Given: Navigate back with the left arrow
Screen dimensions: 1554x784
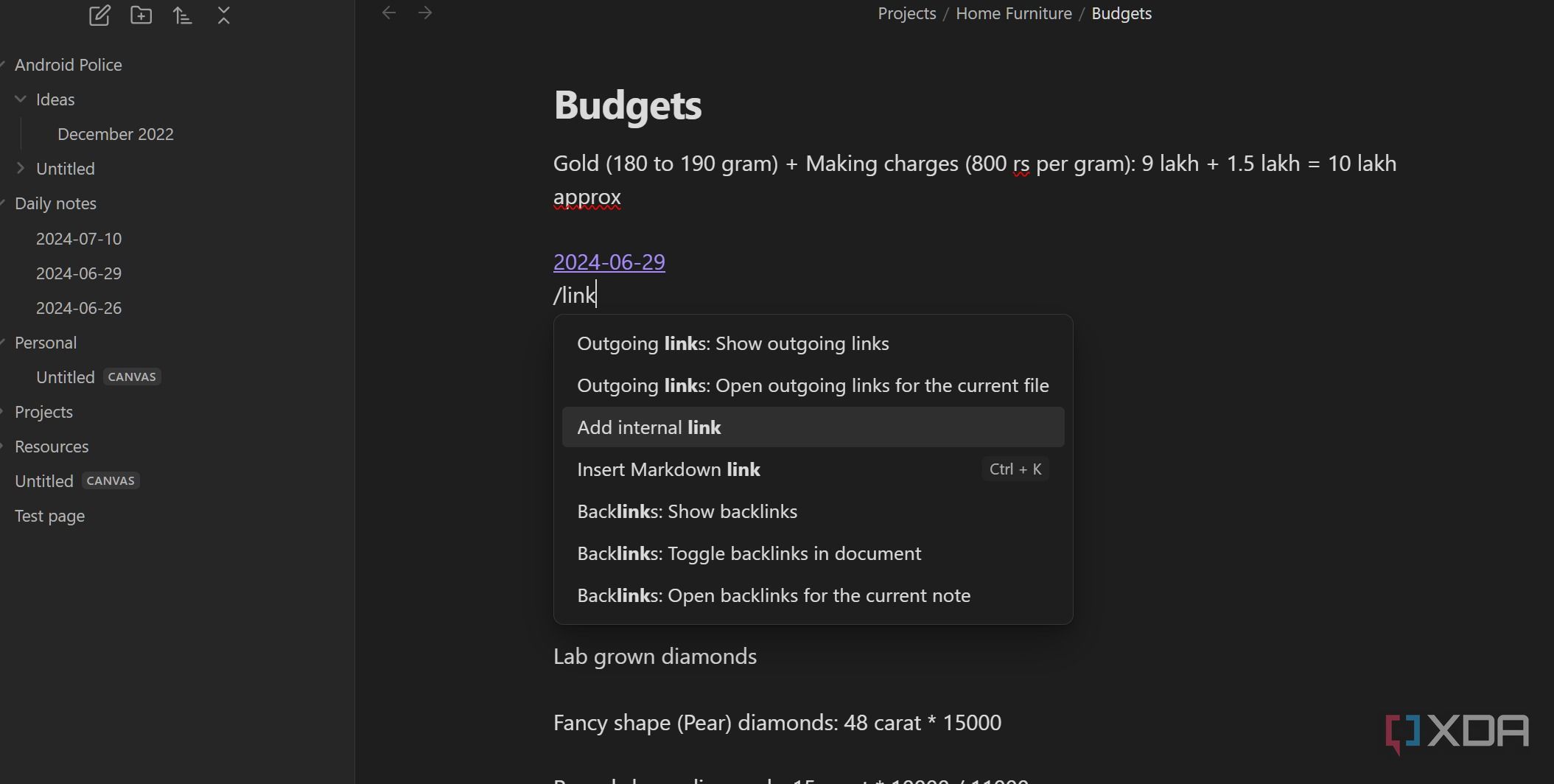Looking at the screenshot, I should pos(389,13).
